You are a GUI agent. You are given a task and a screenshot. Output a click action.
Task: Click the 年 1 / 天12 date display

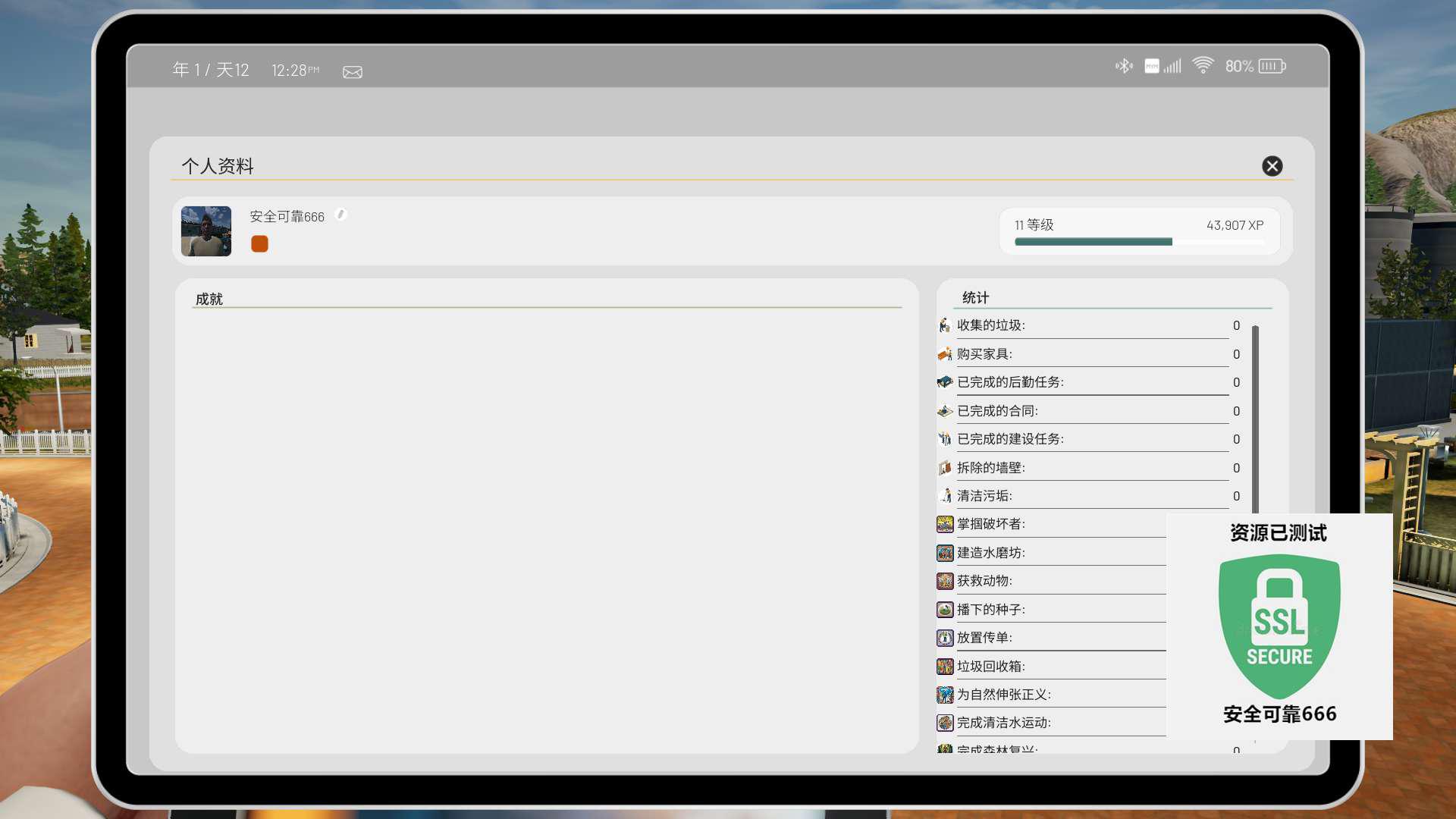tap(211, 70)
